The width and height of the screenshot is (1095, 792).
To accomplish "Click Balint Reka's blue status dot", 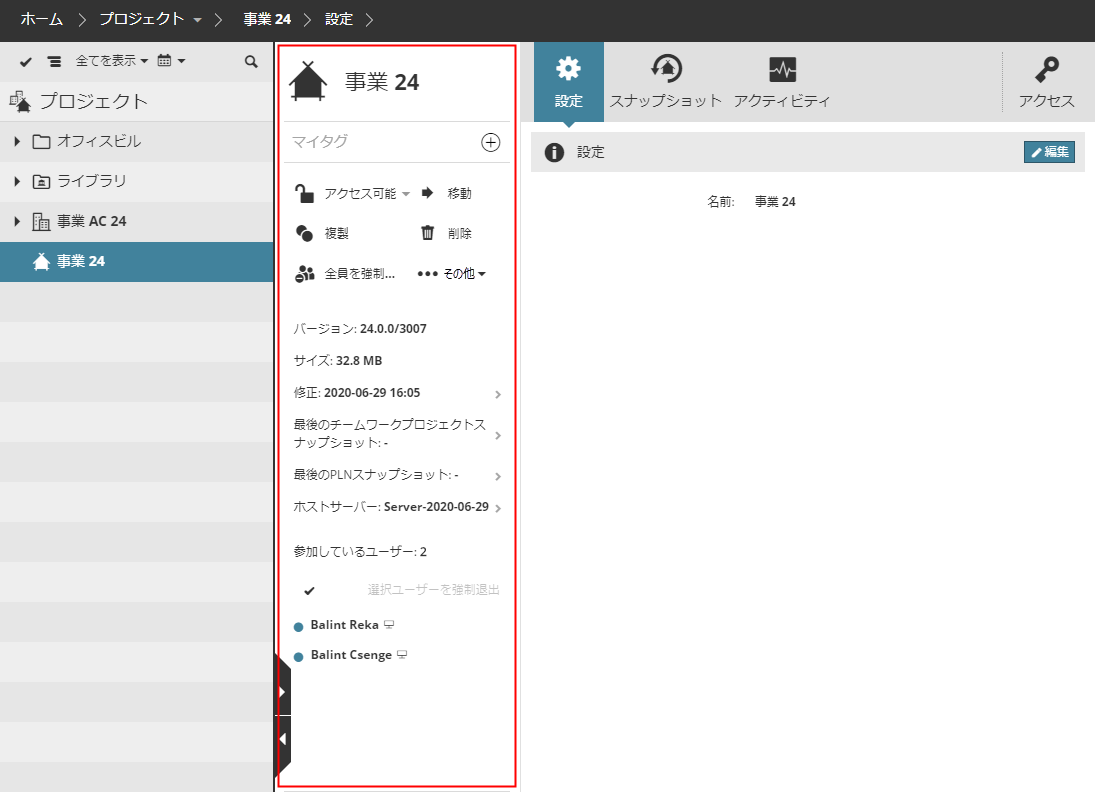I will click(x=298, y=627).
